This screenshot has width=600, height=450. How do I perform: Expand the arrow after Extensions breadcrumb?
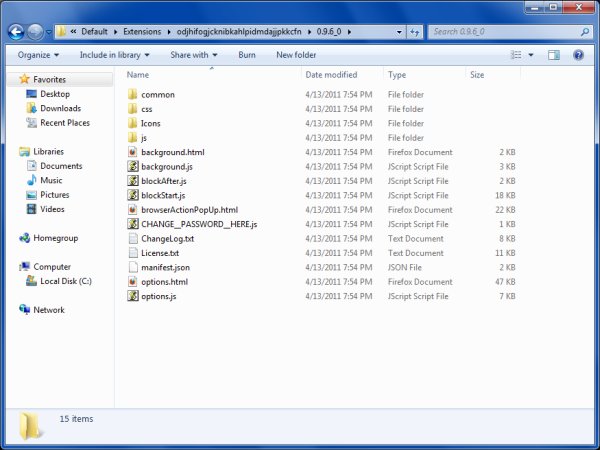coord(169,32)
